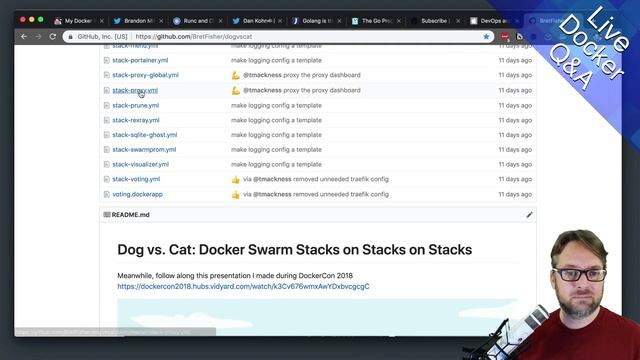This screenshot has height=360, width=640.
Task: Click the README book icon
Action: (107, 215)
